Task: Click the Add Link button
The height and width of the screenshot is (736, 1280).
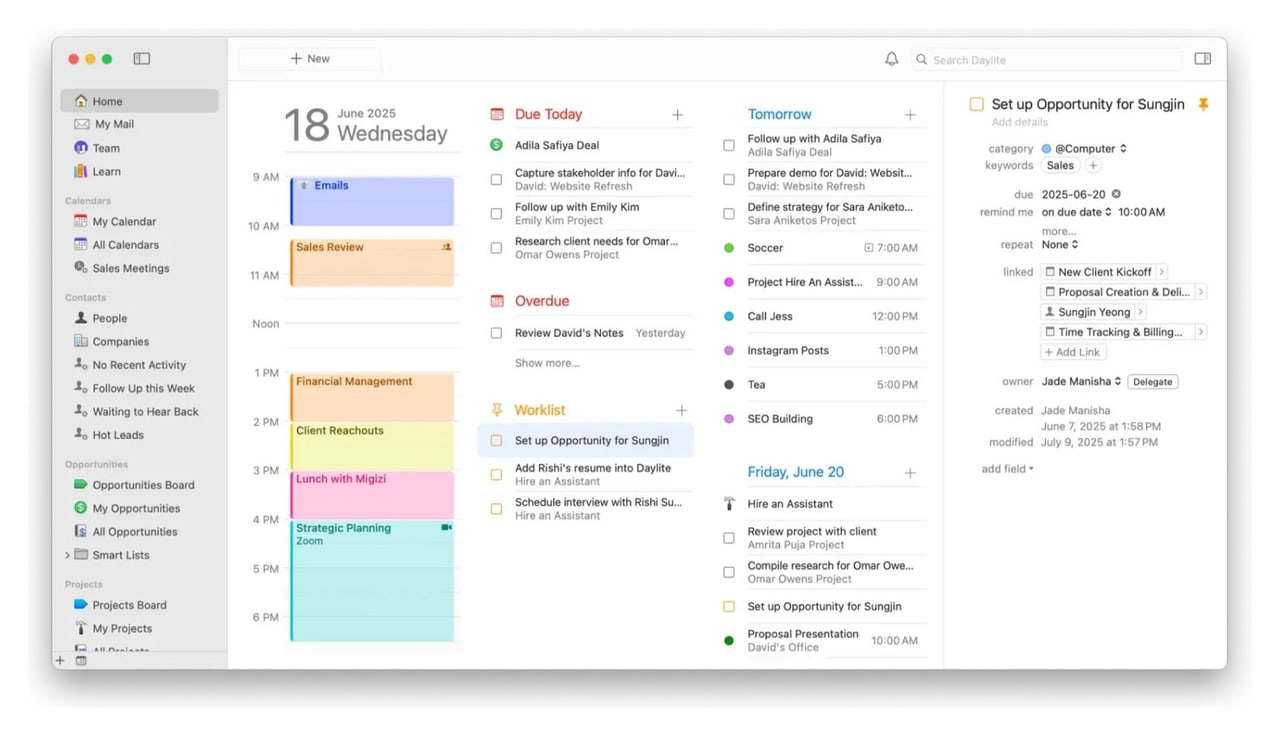Action: tap(1072, 352)
